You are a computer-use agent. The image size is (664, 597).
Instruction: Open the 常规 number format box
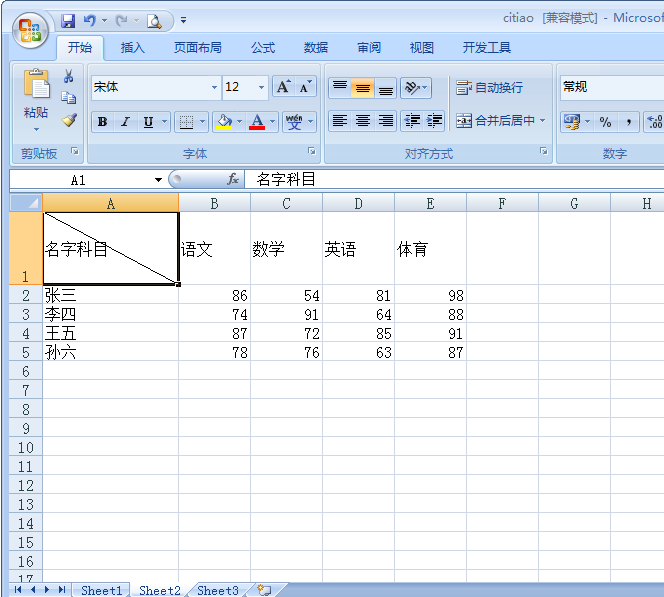612,87
